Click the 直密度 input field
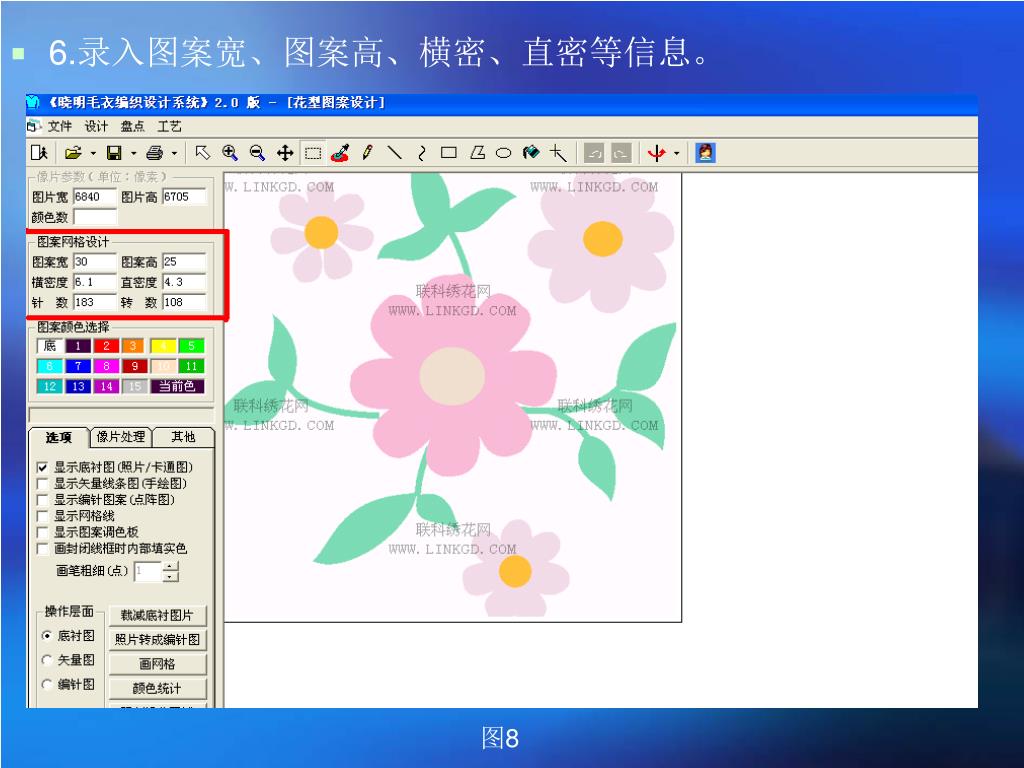1024x768 pixels. 184,282
